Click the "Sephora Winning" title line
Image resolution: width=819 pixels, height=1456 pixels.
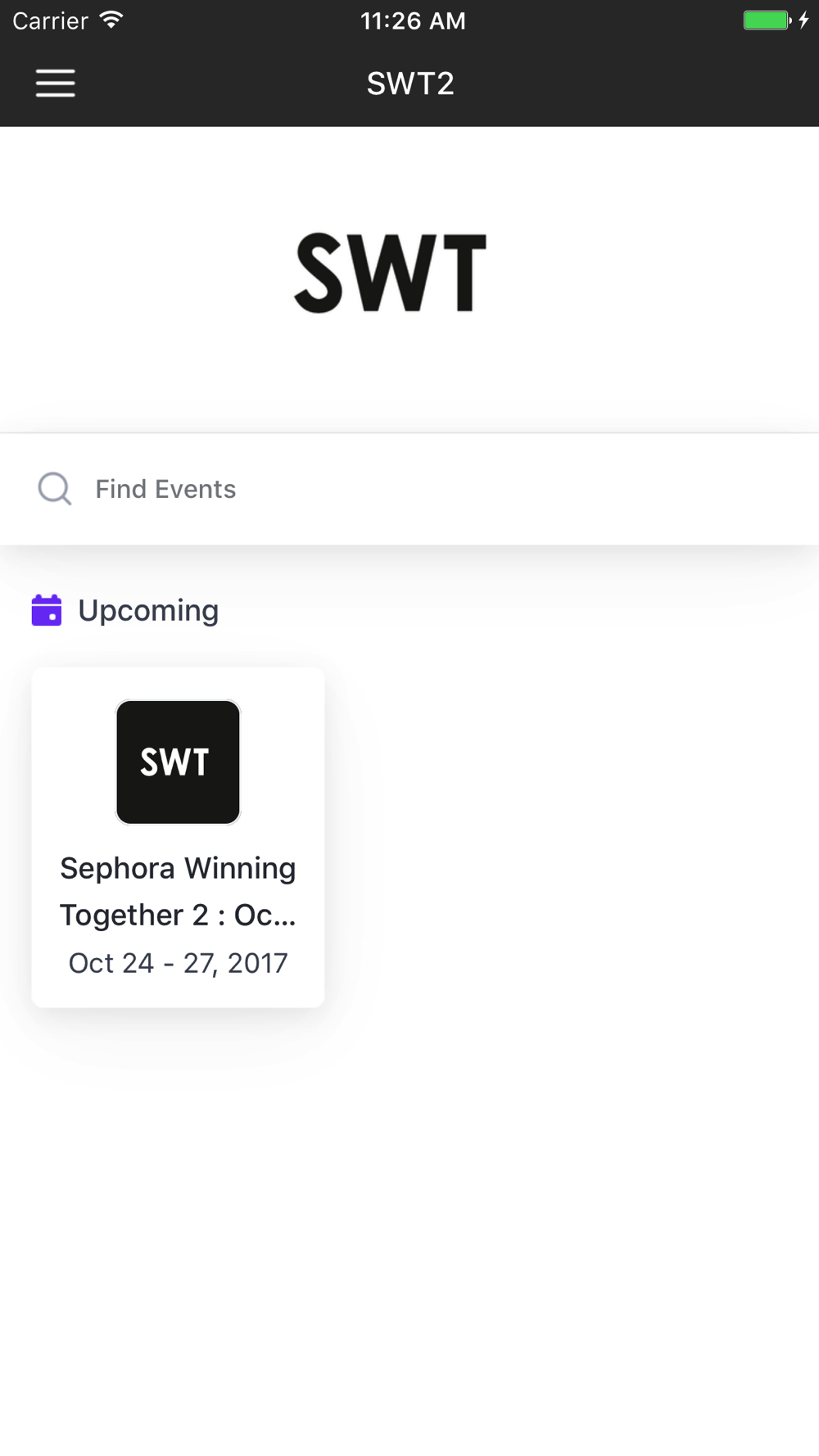[x=178, y=868]
